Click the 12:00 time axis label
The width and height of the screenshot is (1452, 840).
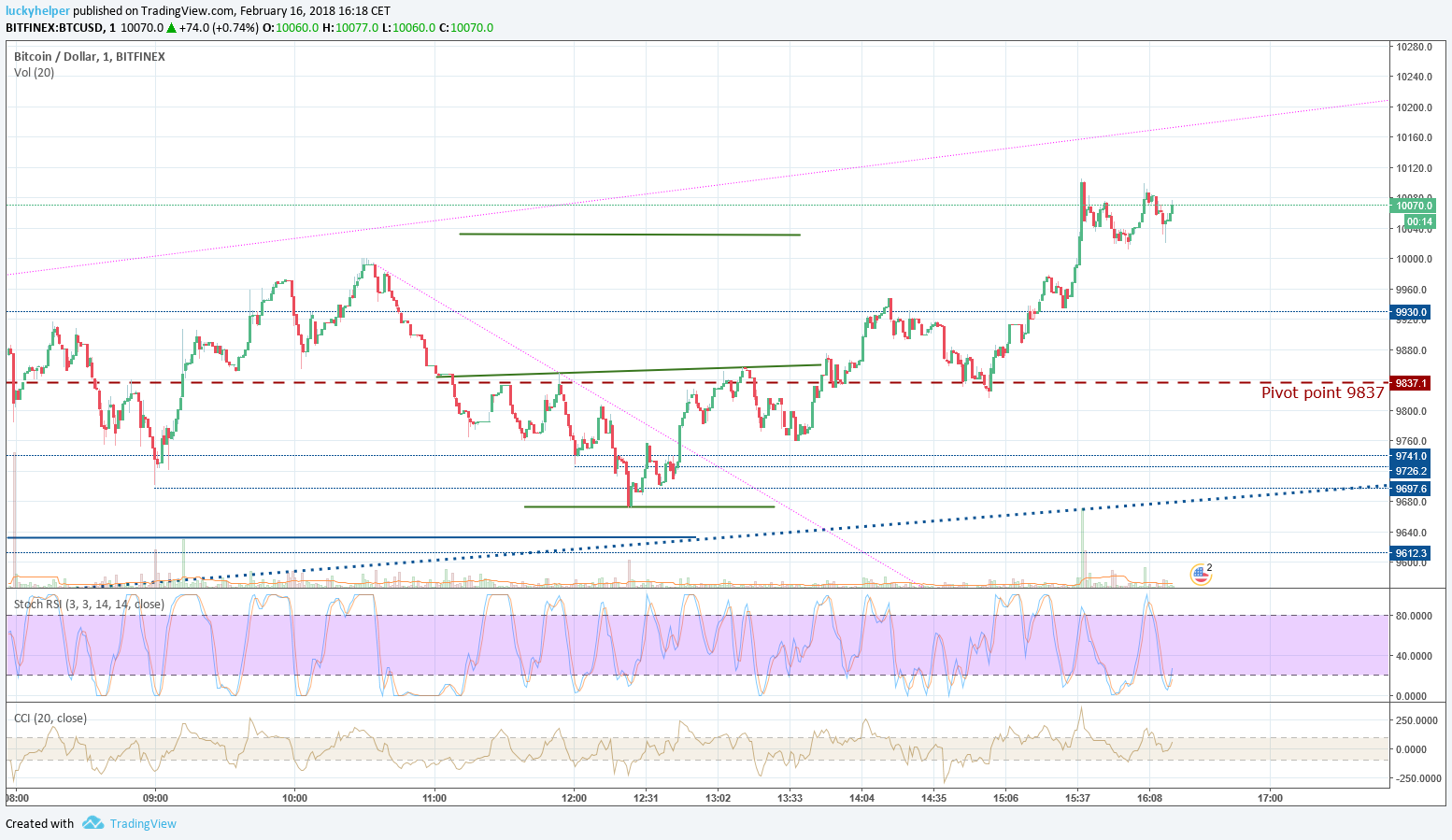pos(574,798)
